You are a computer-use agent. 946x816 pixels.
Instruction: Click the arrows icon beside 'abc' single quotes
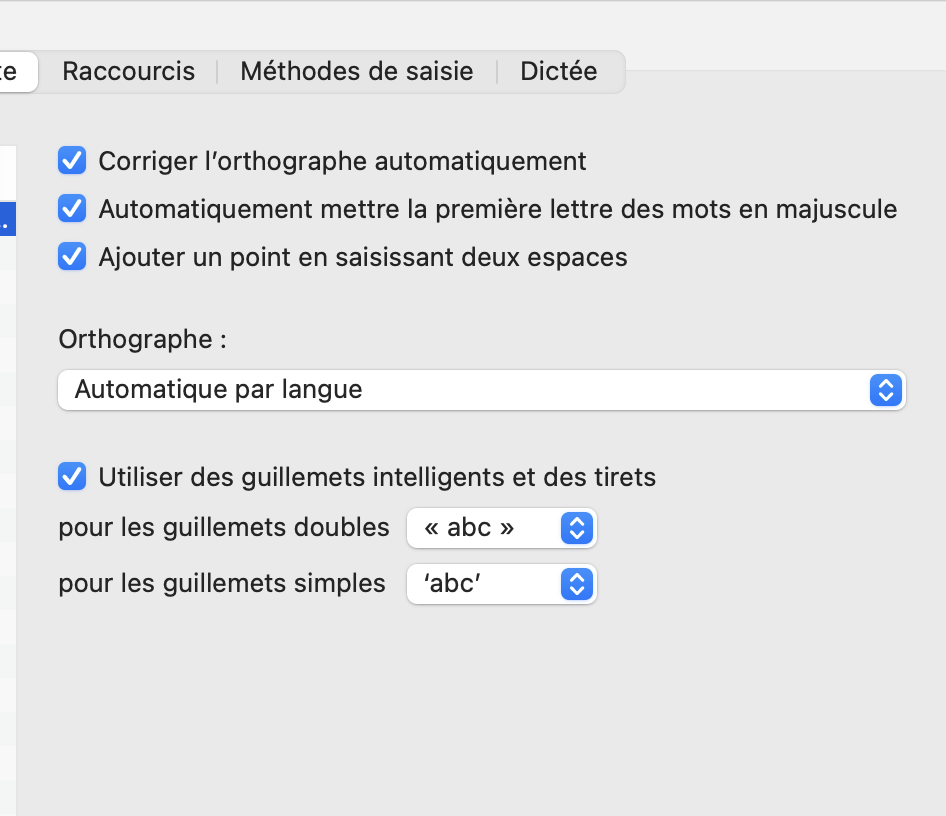pos(577,584)
